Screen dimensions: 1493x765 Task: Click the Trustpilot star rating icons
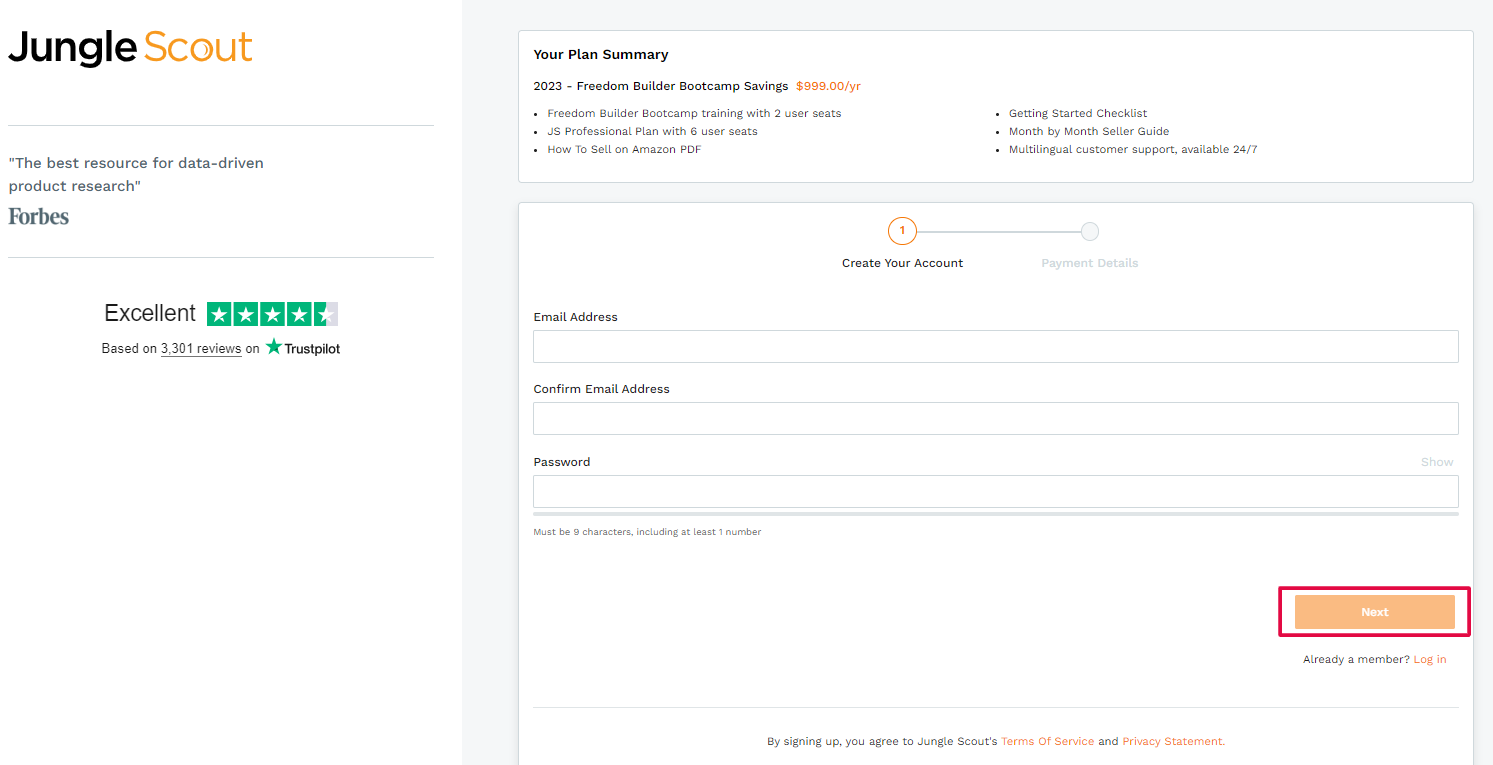[x=272, y=314]
